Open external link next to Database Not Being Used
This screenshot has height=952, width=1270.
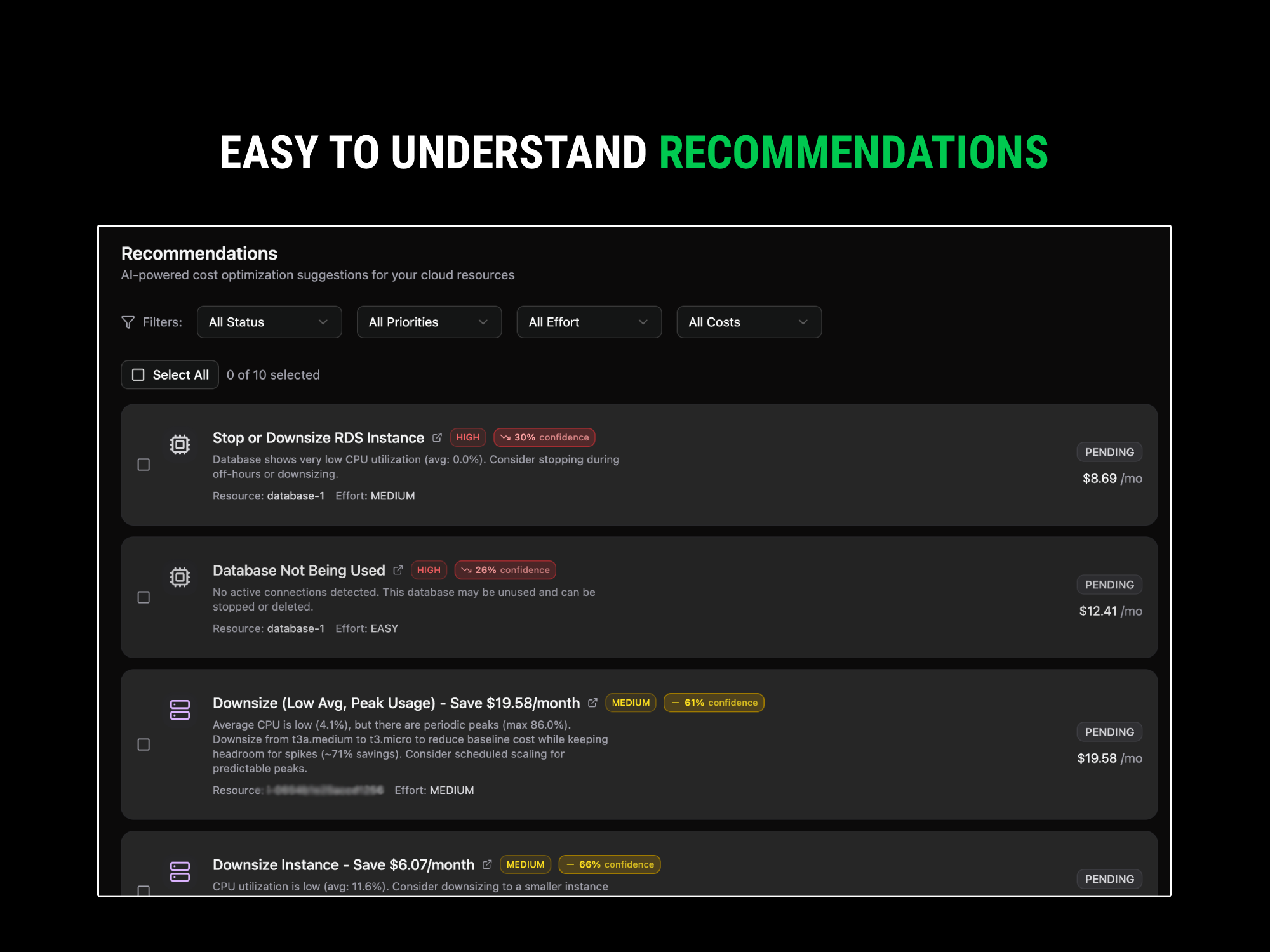(x=398, y=571)
